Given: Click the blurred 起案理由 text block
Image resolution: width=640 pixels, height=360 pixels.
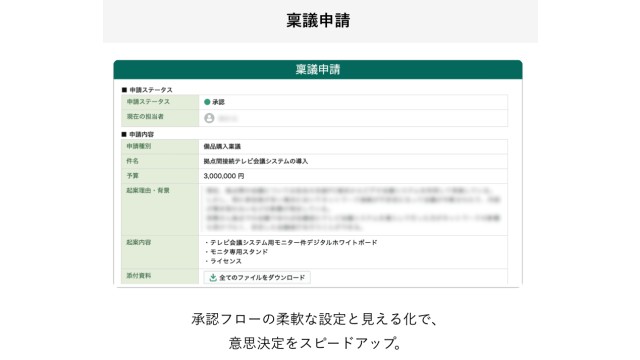Looking at the screenshot, I should 353,209.
